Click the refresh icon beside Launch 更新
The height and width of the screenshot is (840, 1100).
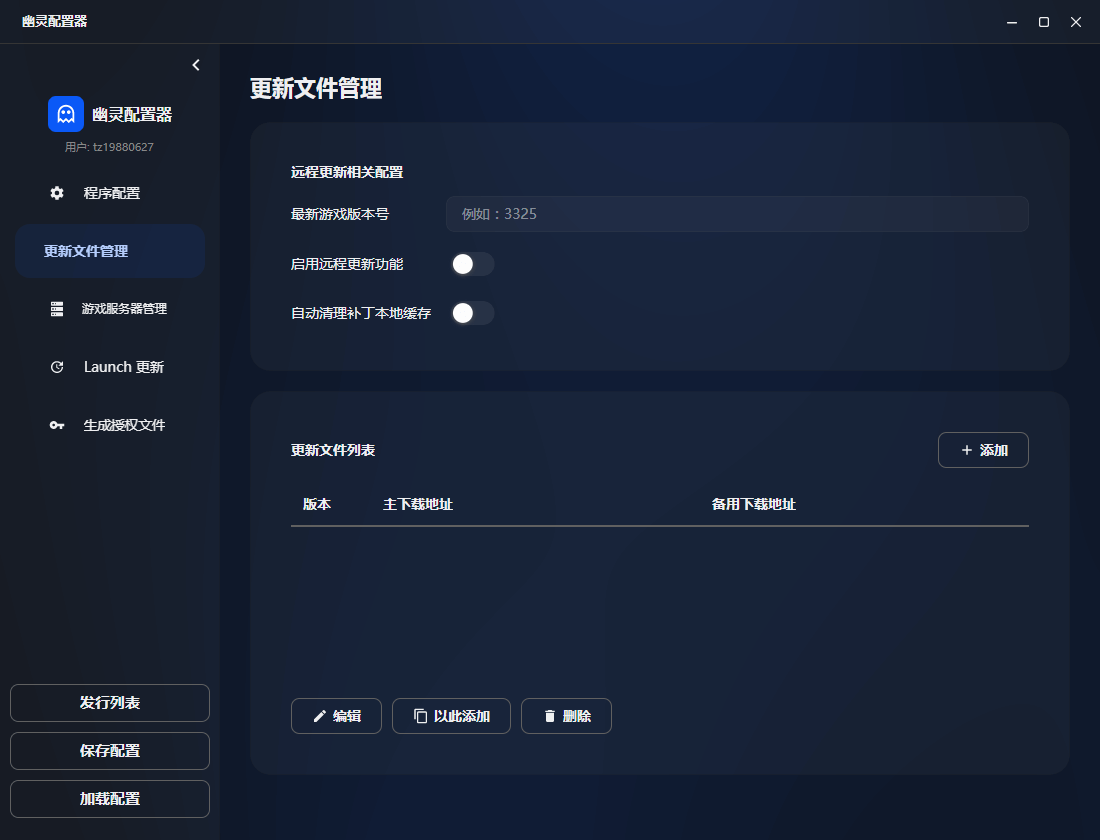coord(56,367)
